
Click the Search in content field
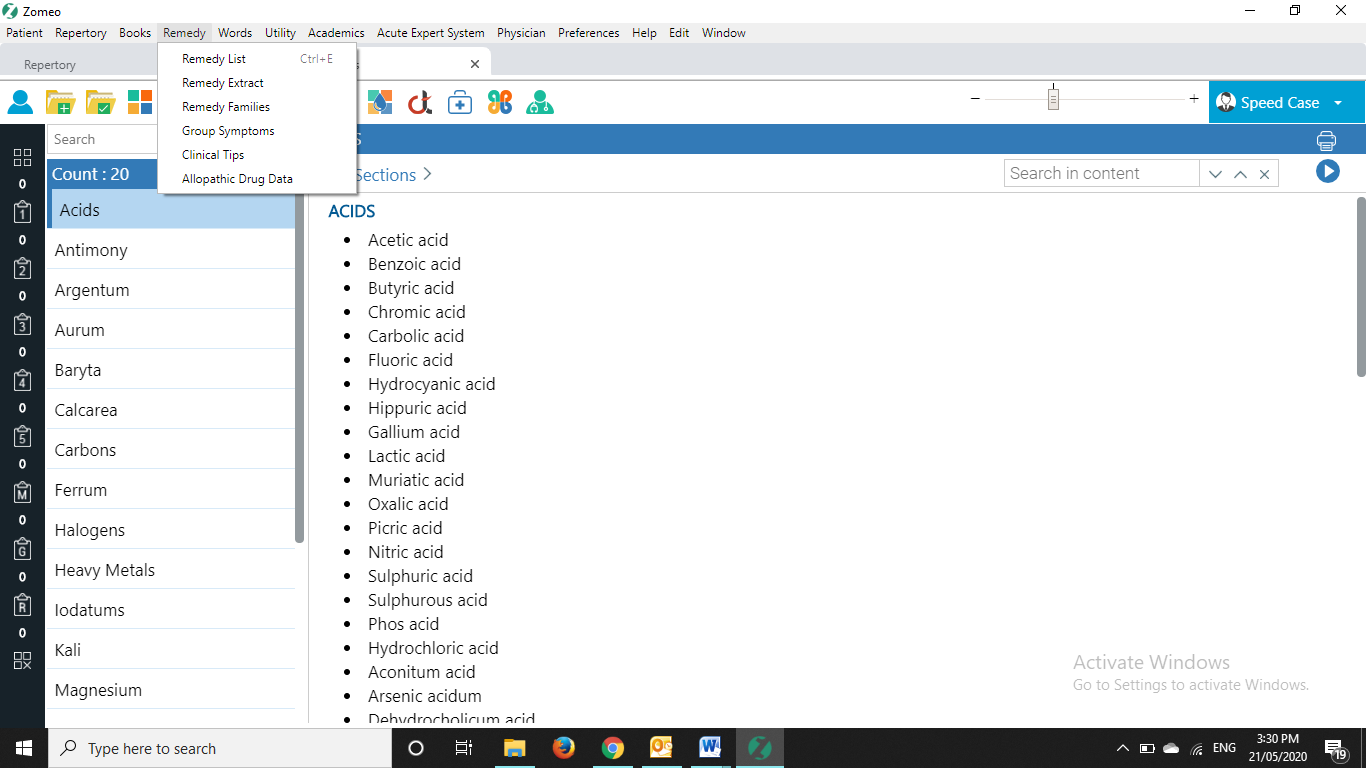point(1100,174)
